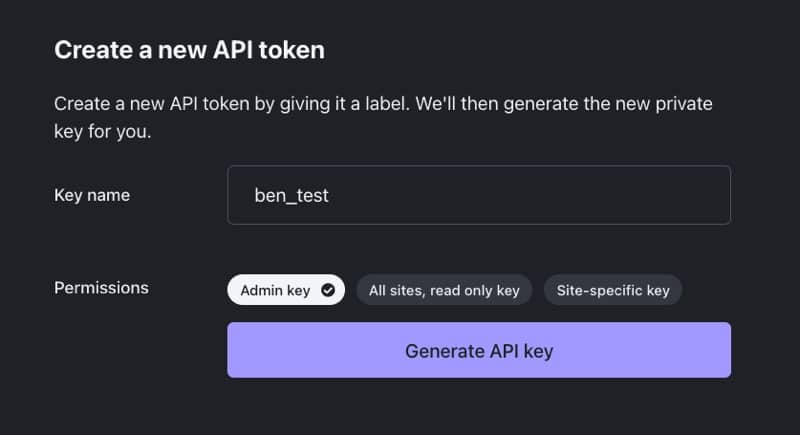Click the circled tick beside Admin key text
The image size is (800, 435).
tap(328, 290)
